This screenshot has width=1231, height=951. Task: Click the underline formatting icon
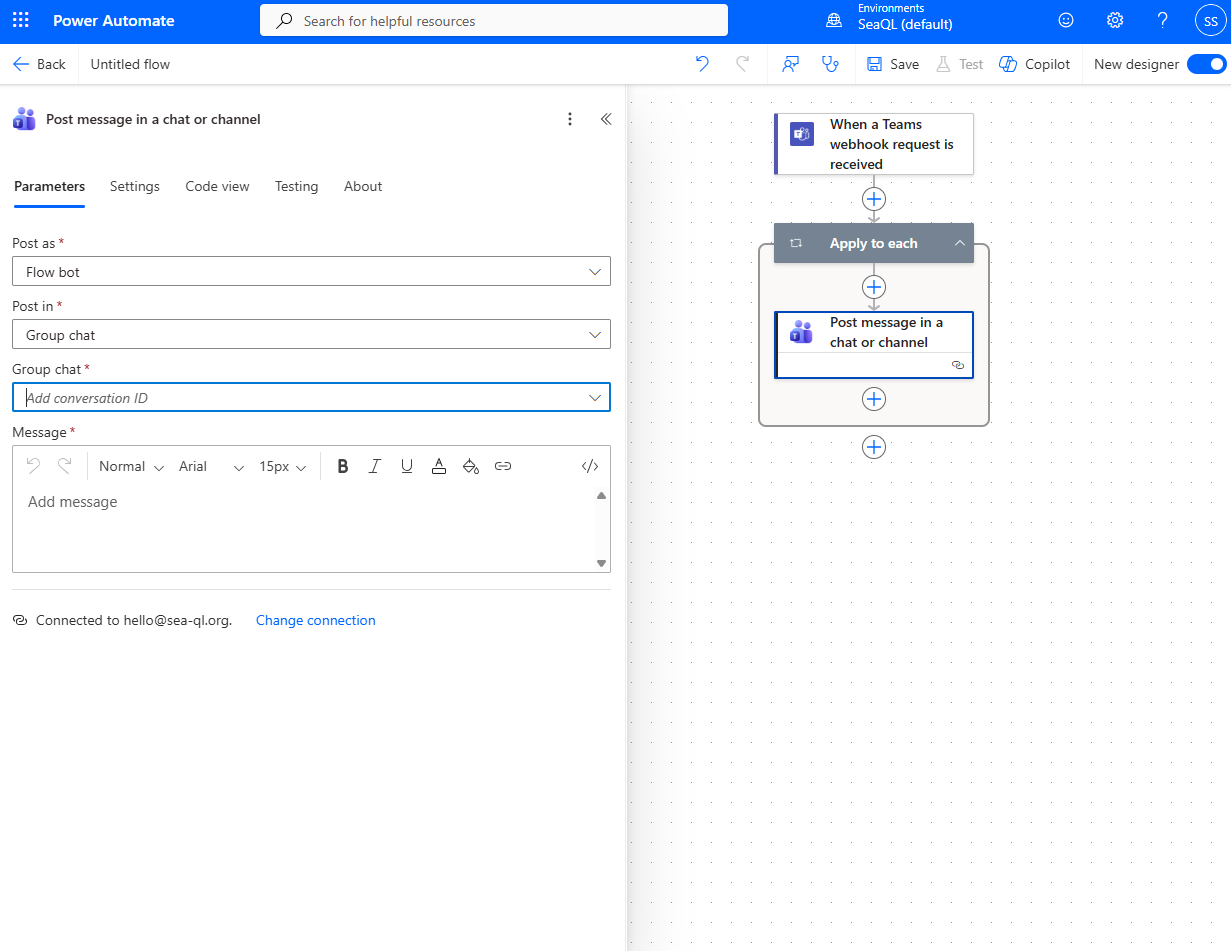pyautogui.click(x=407, y=466)
